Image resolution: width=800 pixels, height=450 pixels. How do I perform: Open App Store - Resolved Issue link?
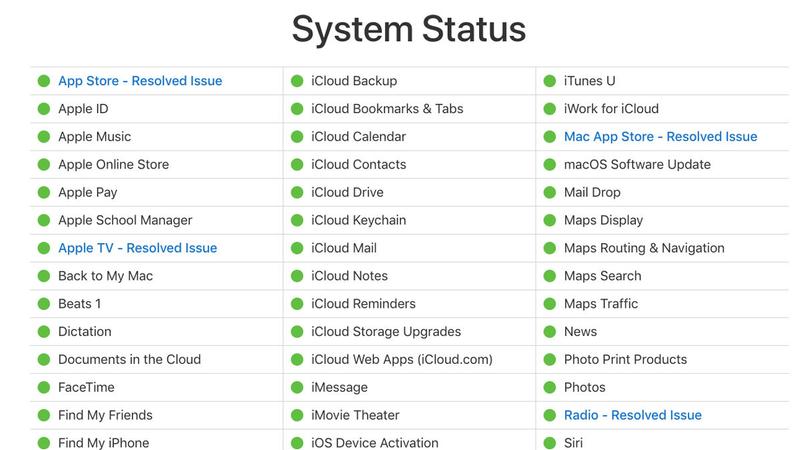pos(140,81)
